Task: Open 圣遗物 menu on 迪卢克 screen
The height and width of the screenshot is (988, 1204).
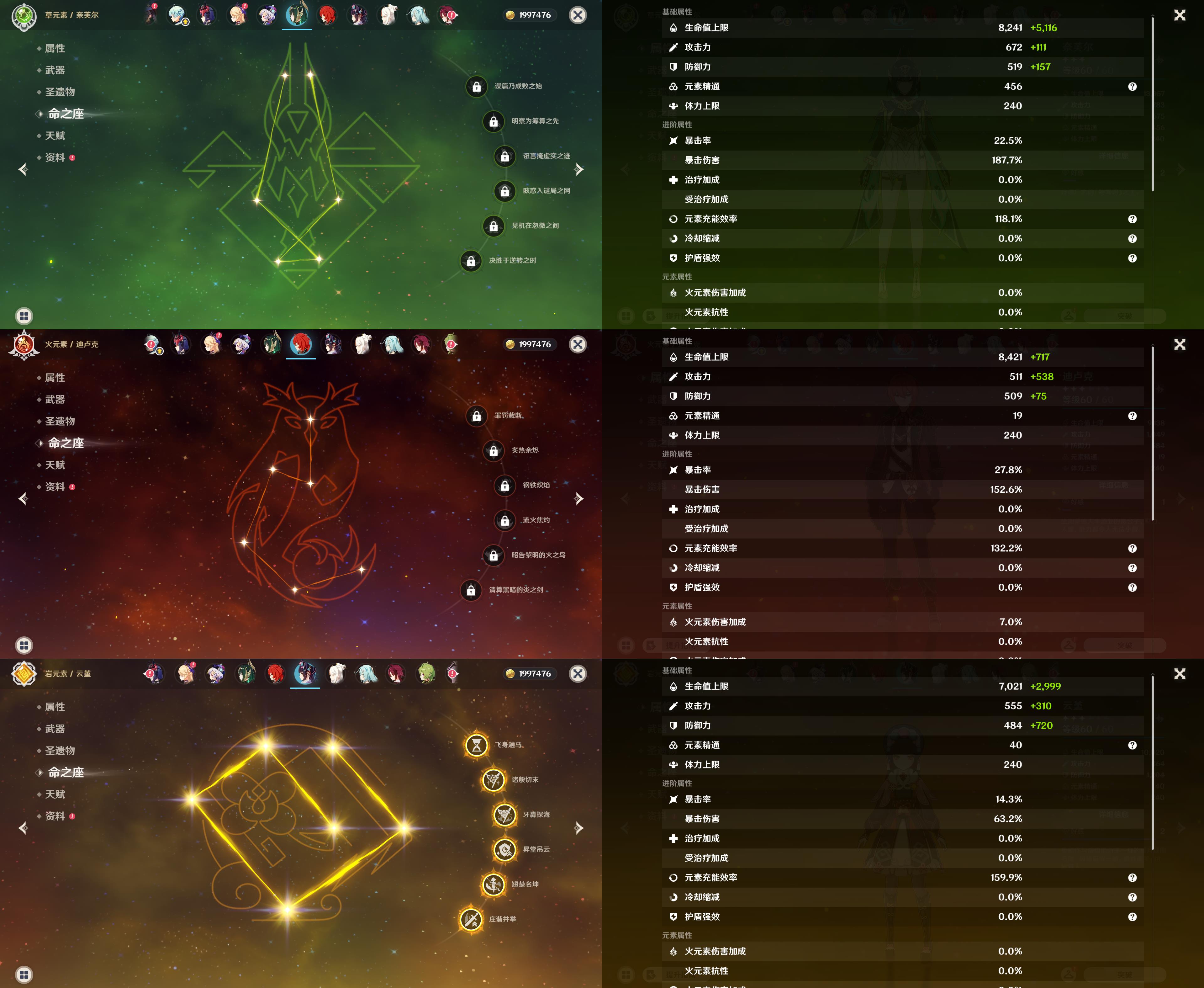Action: pos(60,421)
